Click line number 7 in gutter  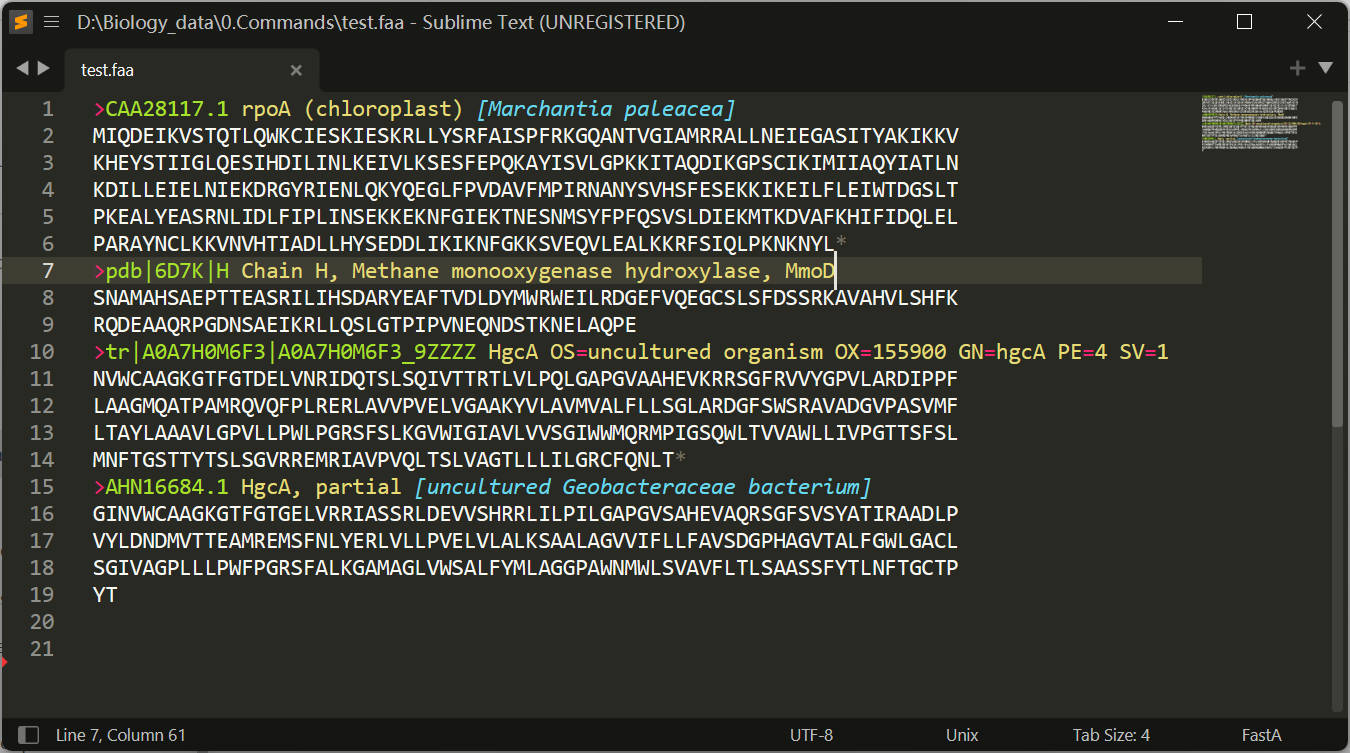coord(48,271)
